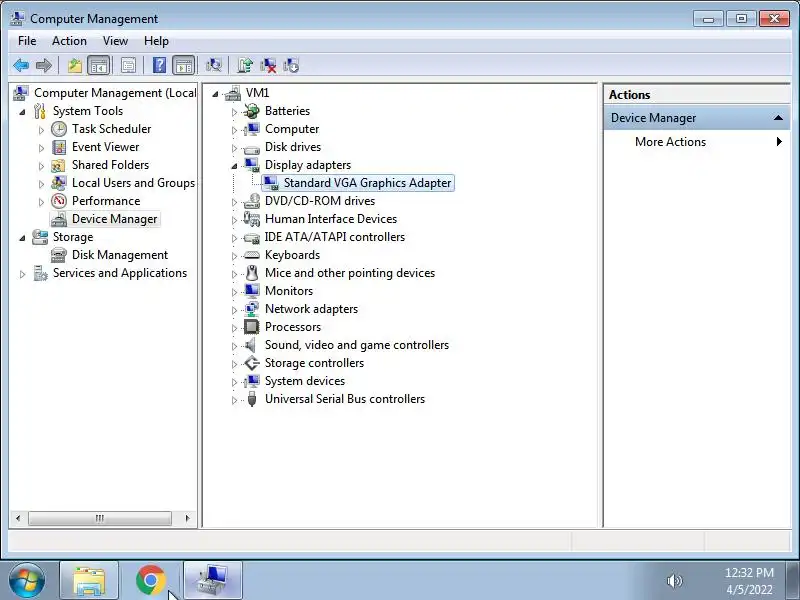800x600 pixels.
Task: Collapse the Display adapters category
Action: (234, 166)
